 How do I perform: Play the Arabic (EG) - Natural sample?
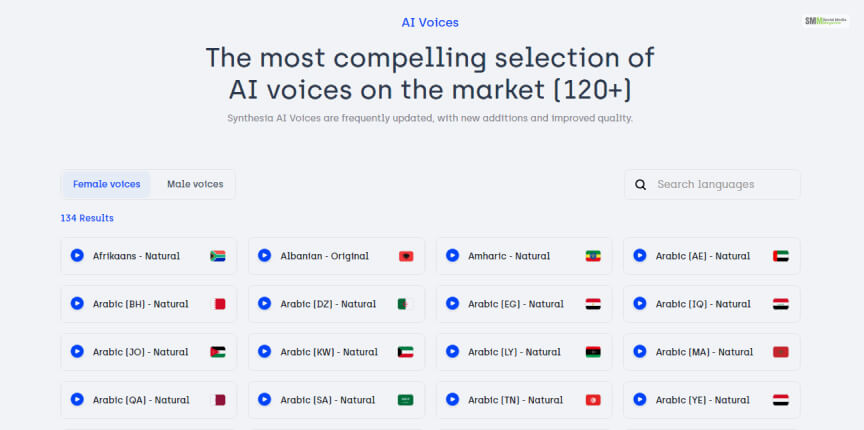click(x=452, y=304)
